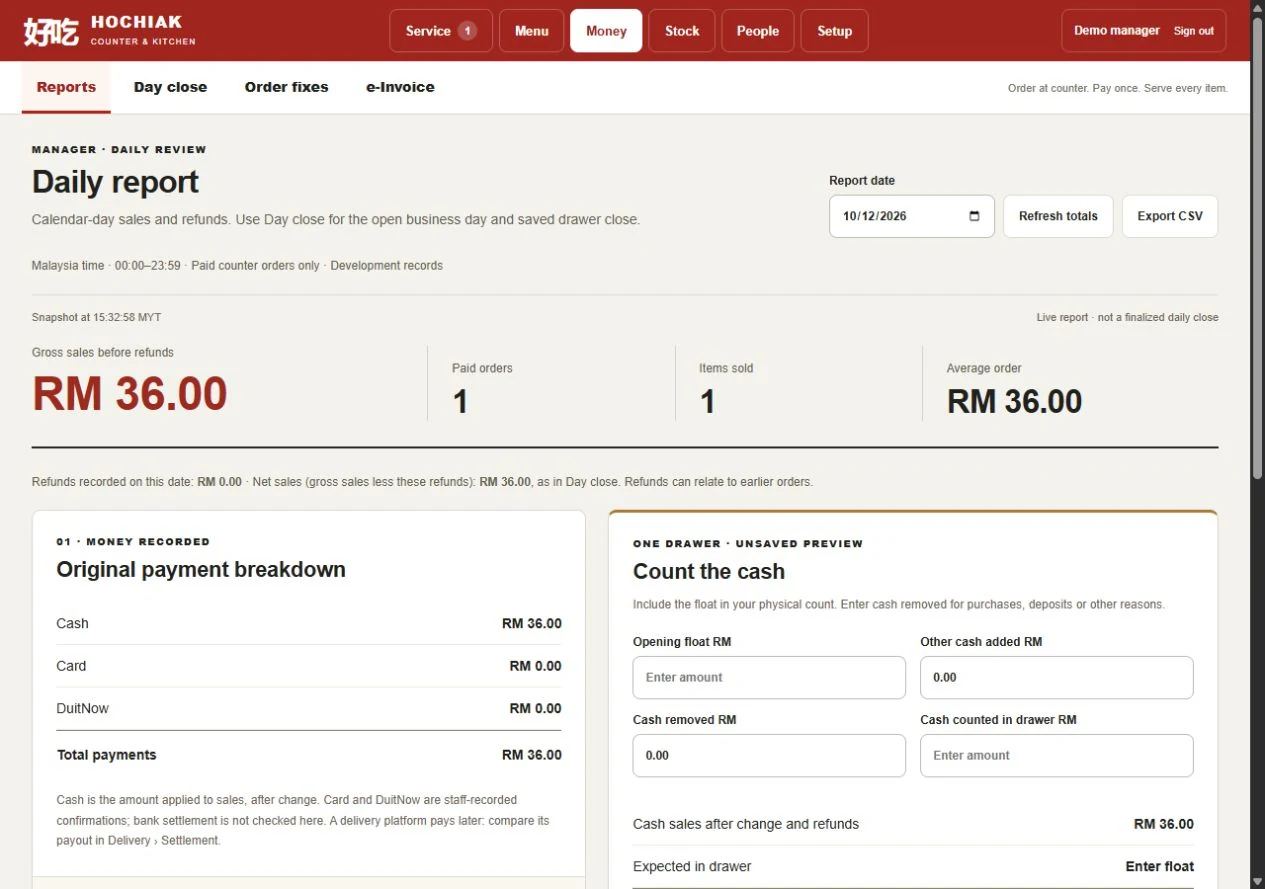Screen dimensions: 1265x889
Task: Open the Order fixes sub-tab
Action: coord(286,87)
